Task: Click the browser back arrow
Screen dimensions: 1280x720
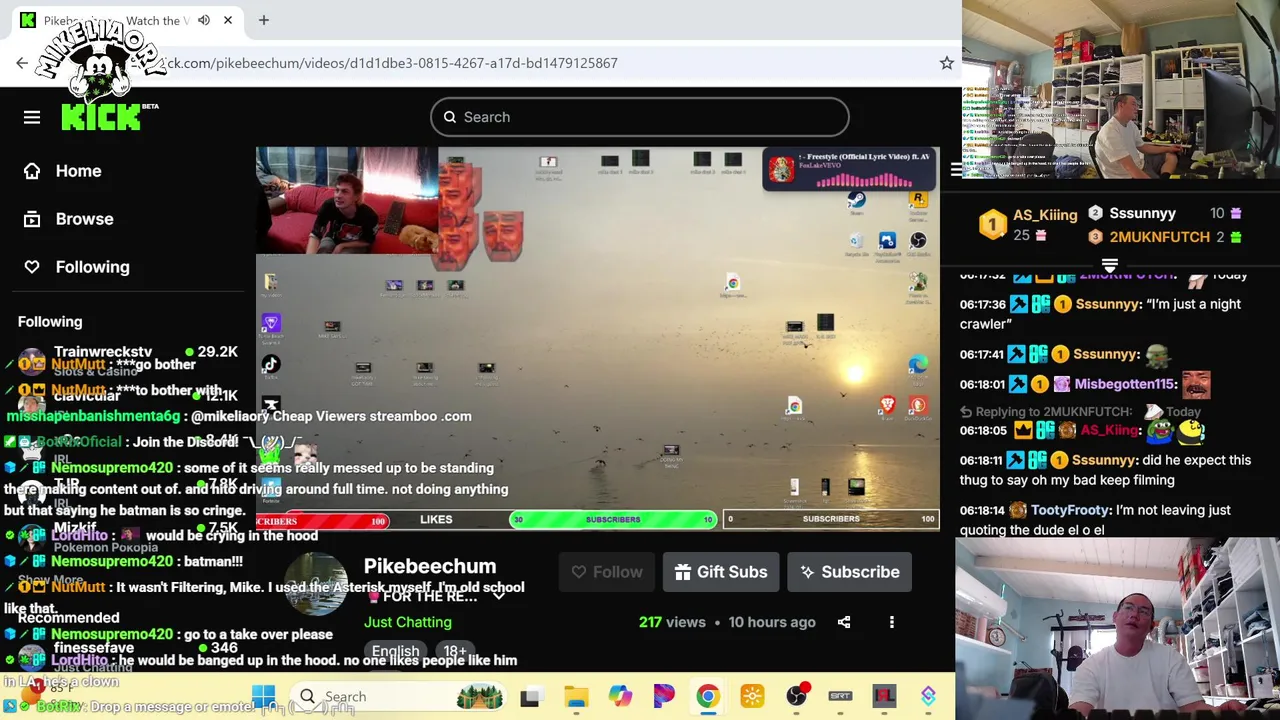Action: click(22, 63)
